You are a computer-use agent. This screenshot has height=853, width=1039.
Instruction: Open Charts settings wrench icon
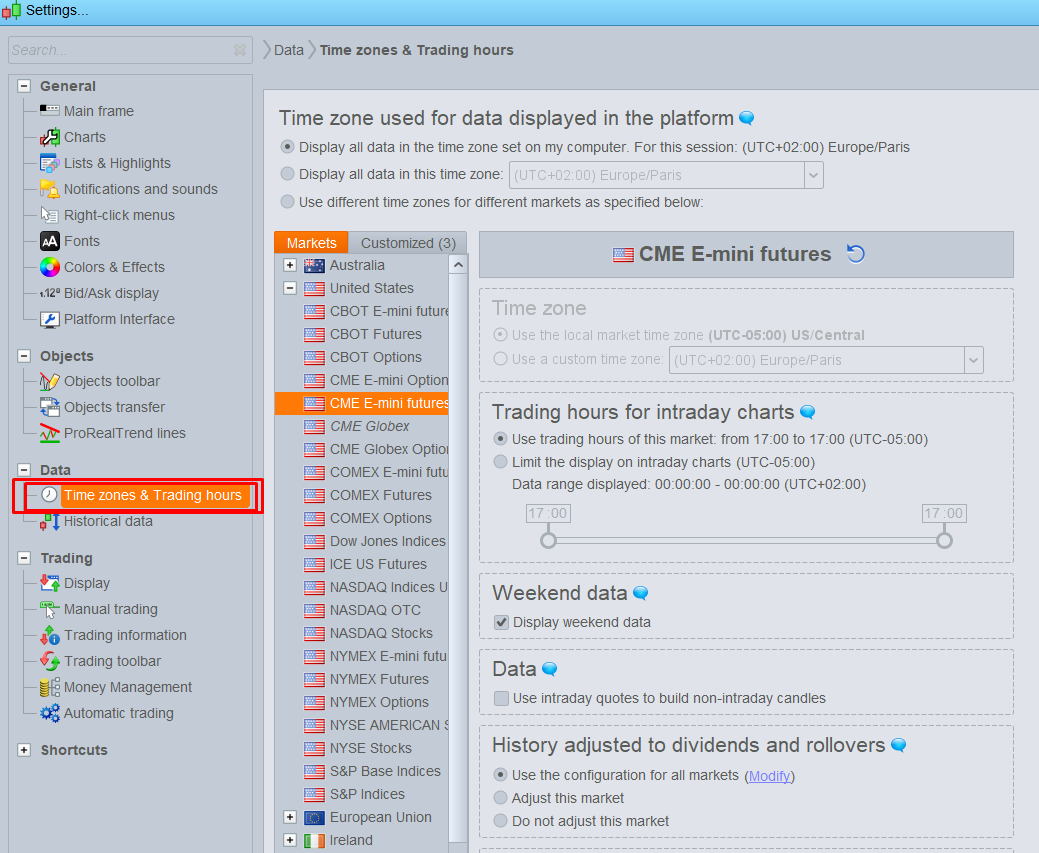click(49, 137)
